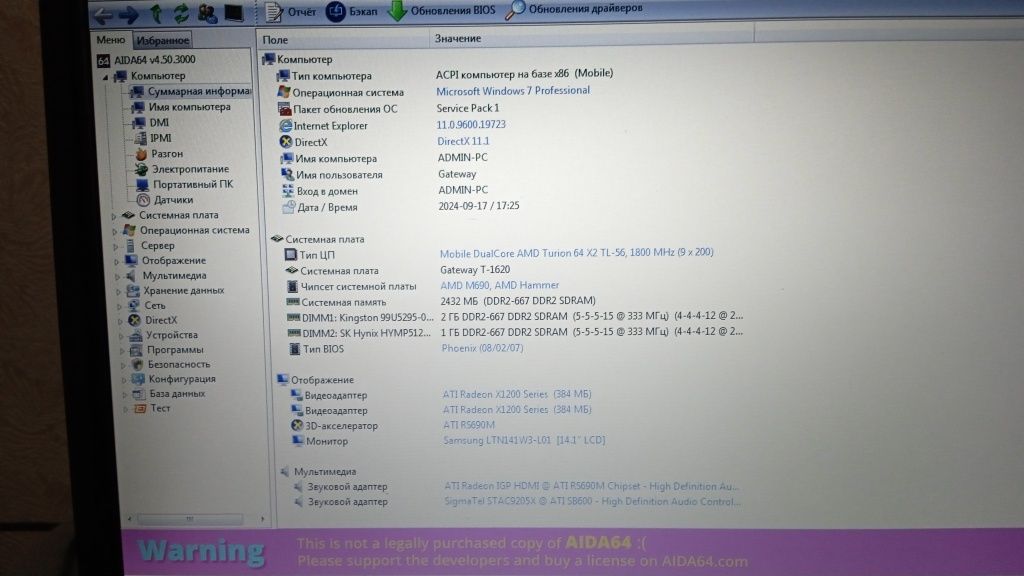The image size is (1024, 576).
Task: Click the Бэкап backup button
Action: click(353, 12)
